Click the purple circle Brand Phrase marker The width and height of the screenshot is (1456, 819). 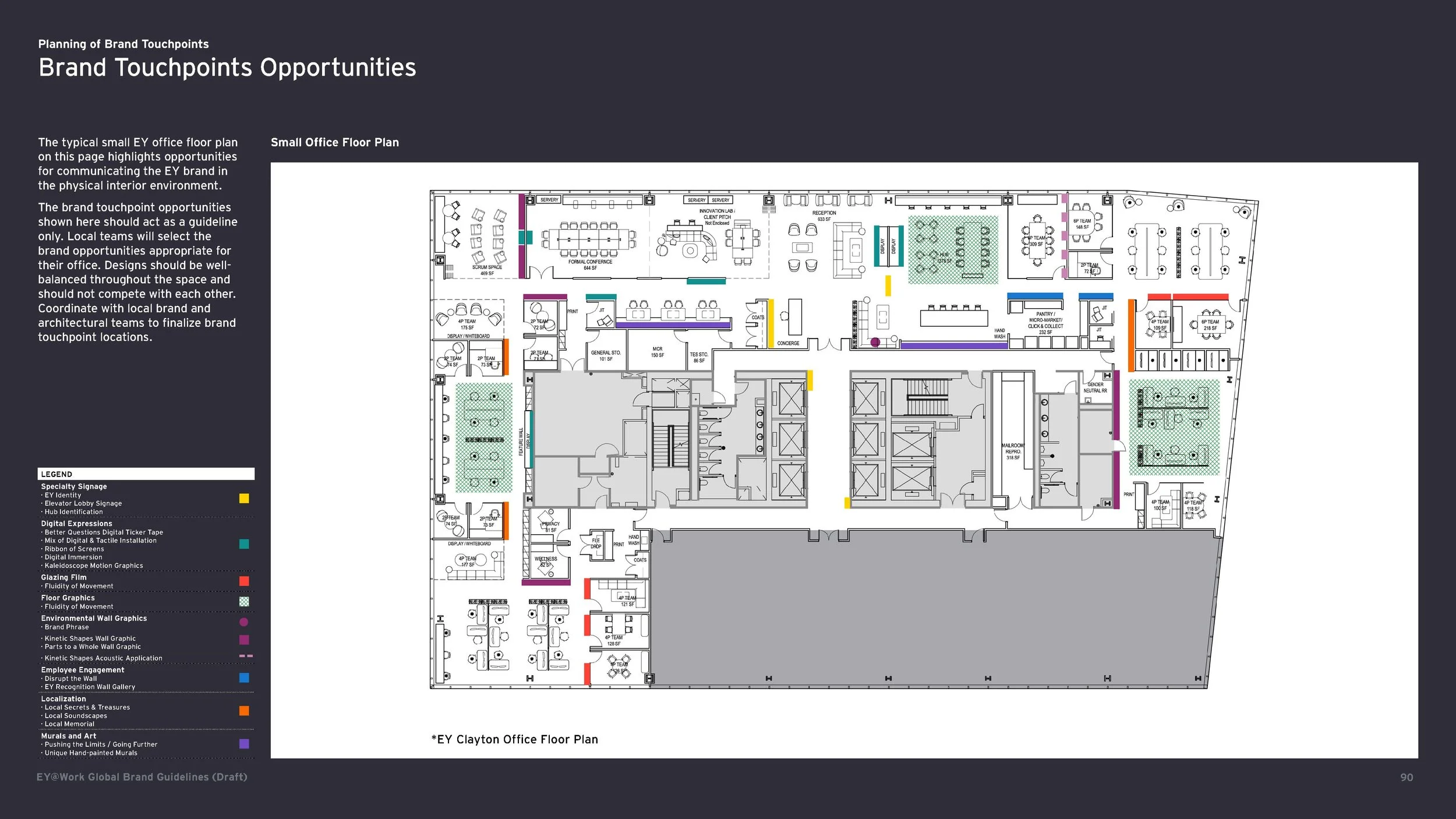(x=244, y=622)
